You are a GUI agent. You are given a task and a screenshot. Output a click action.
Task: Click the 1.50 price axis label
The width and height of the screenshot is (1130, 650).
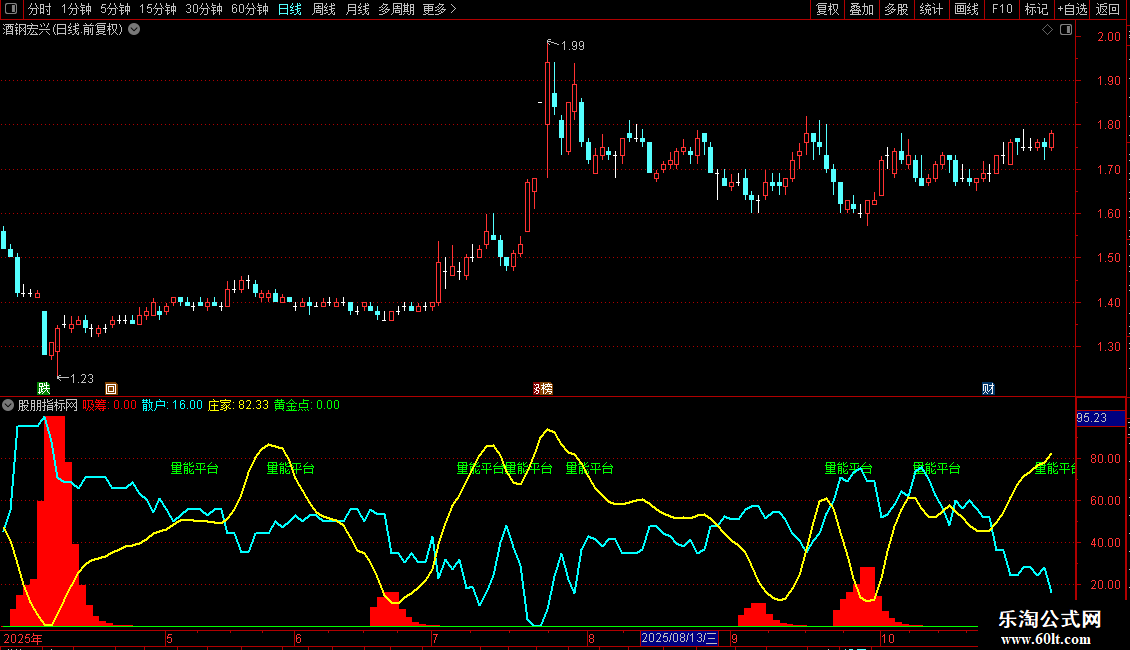[x=1108, y=258]
